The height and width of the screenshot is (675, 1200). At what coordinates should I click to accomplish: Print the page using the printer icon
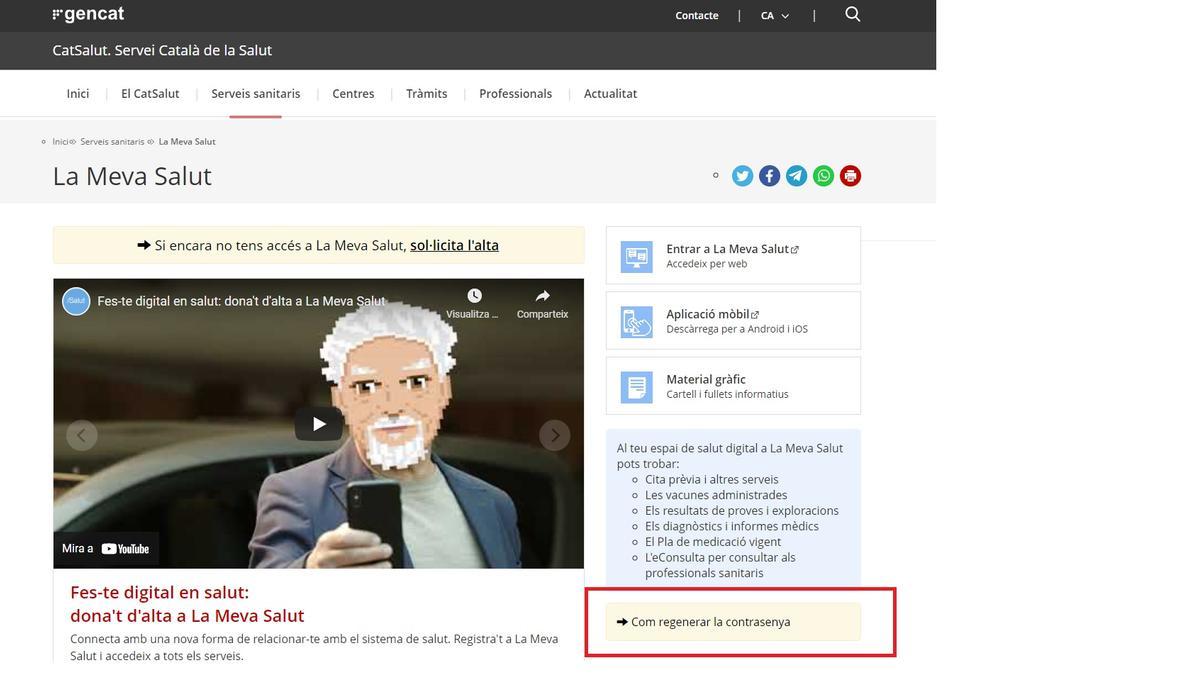[x=849, y=175]
